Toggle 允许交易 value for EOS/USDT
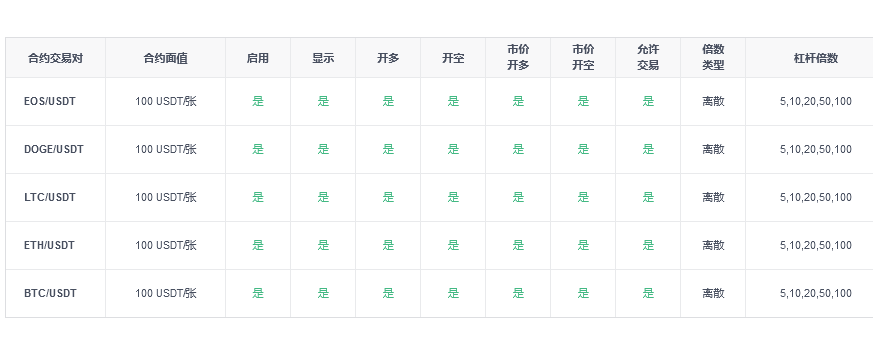Screen dimensions: 873x360 point(648,101)
